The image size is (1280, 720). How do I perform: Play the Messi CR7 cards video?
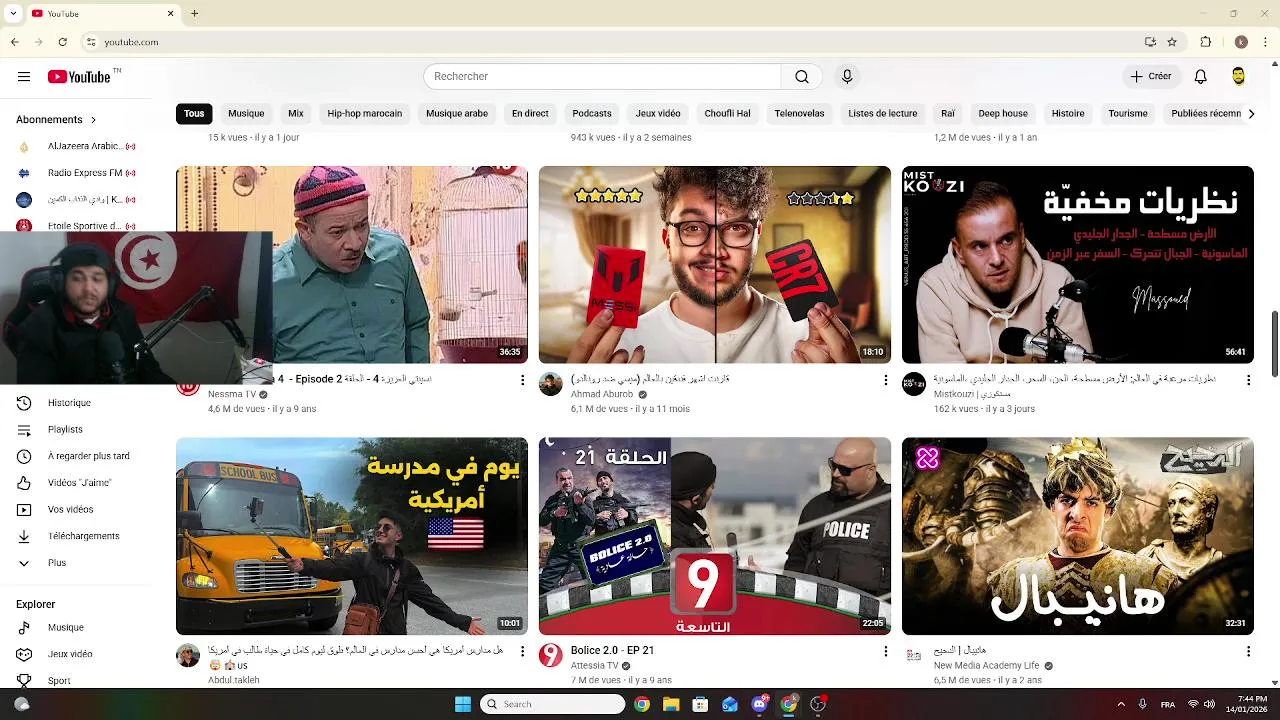[x=715, y=265]
